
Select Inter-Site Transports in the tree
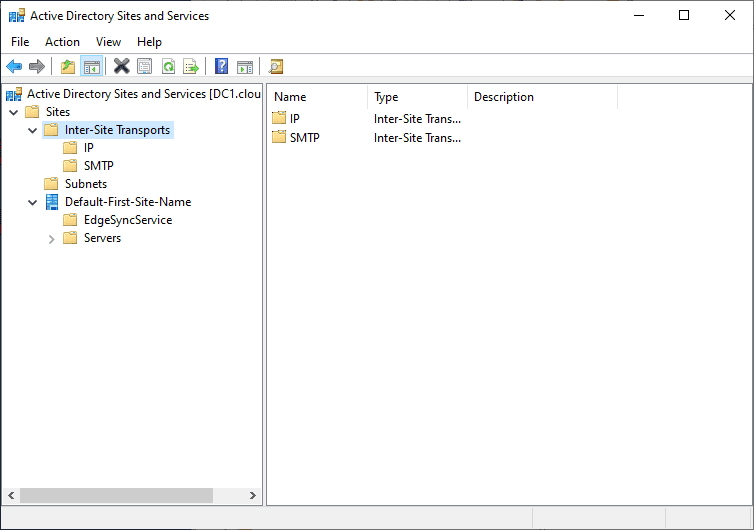coord(117,130)
